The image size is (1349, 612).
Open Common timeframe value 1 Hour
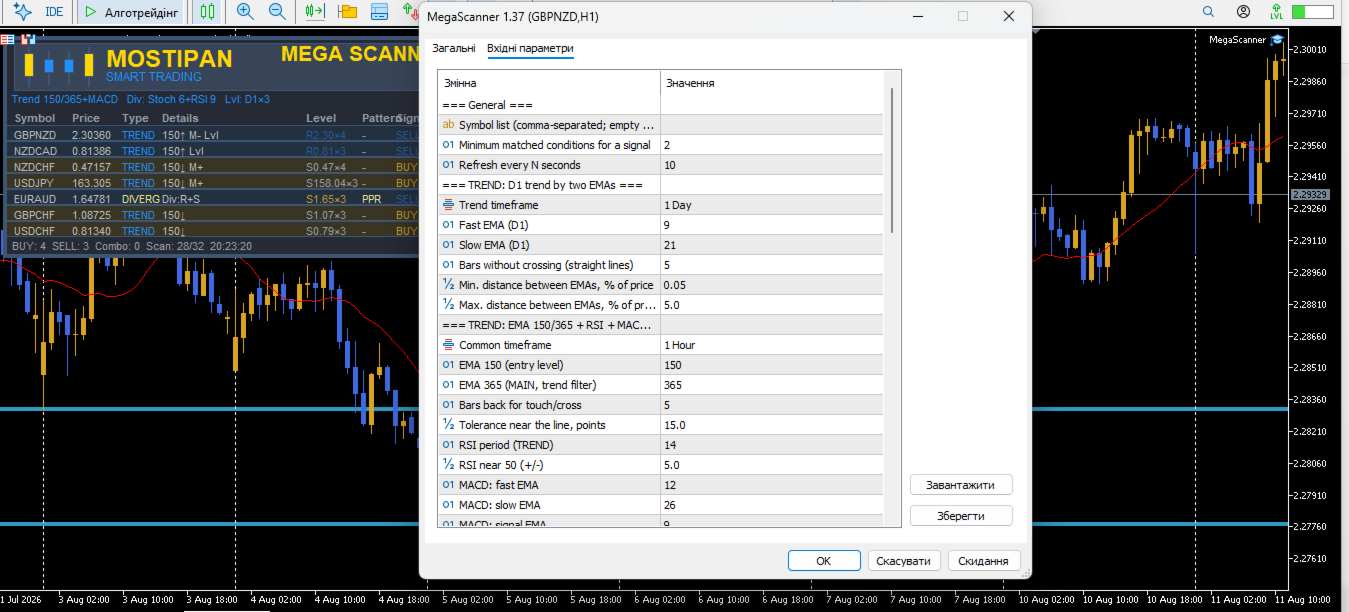771,345
